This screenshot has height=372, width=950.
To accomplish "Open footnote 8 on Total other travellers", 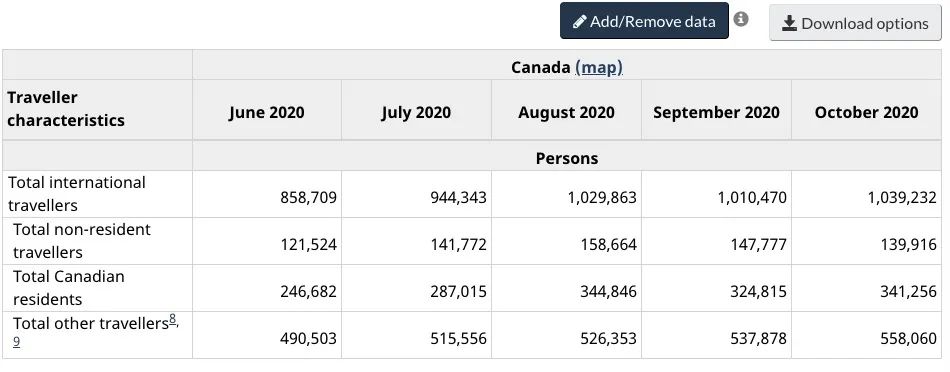I will 173,320.
